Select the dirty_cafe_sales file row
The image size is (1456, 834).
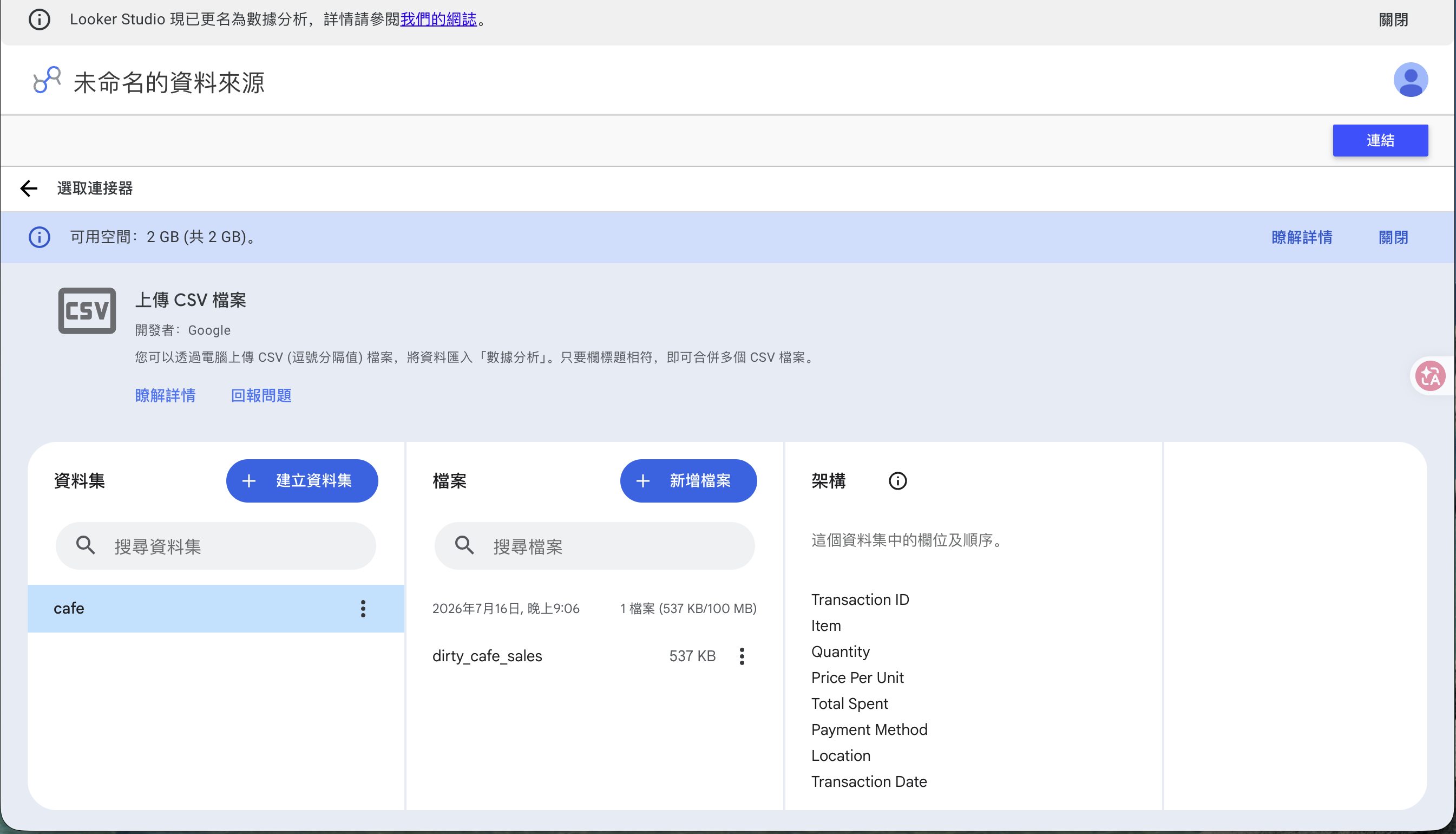(594, 656)
